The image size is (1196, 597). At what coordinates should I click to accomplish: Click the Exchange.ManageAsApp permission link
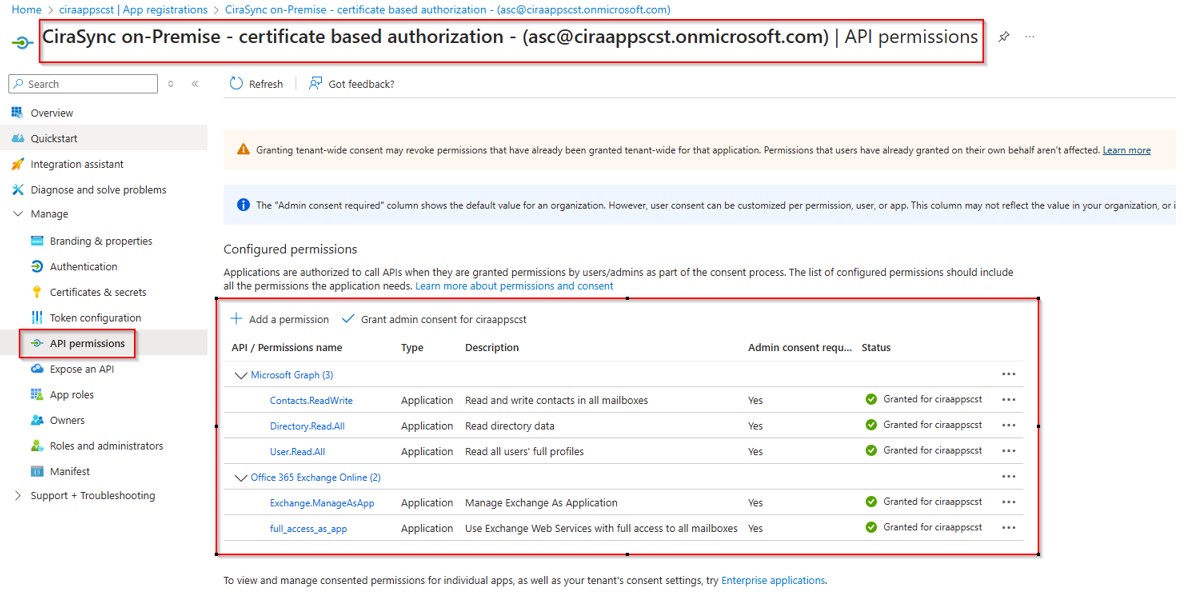click(x=322, y=503)
